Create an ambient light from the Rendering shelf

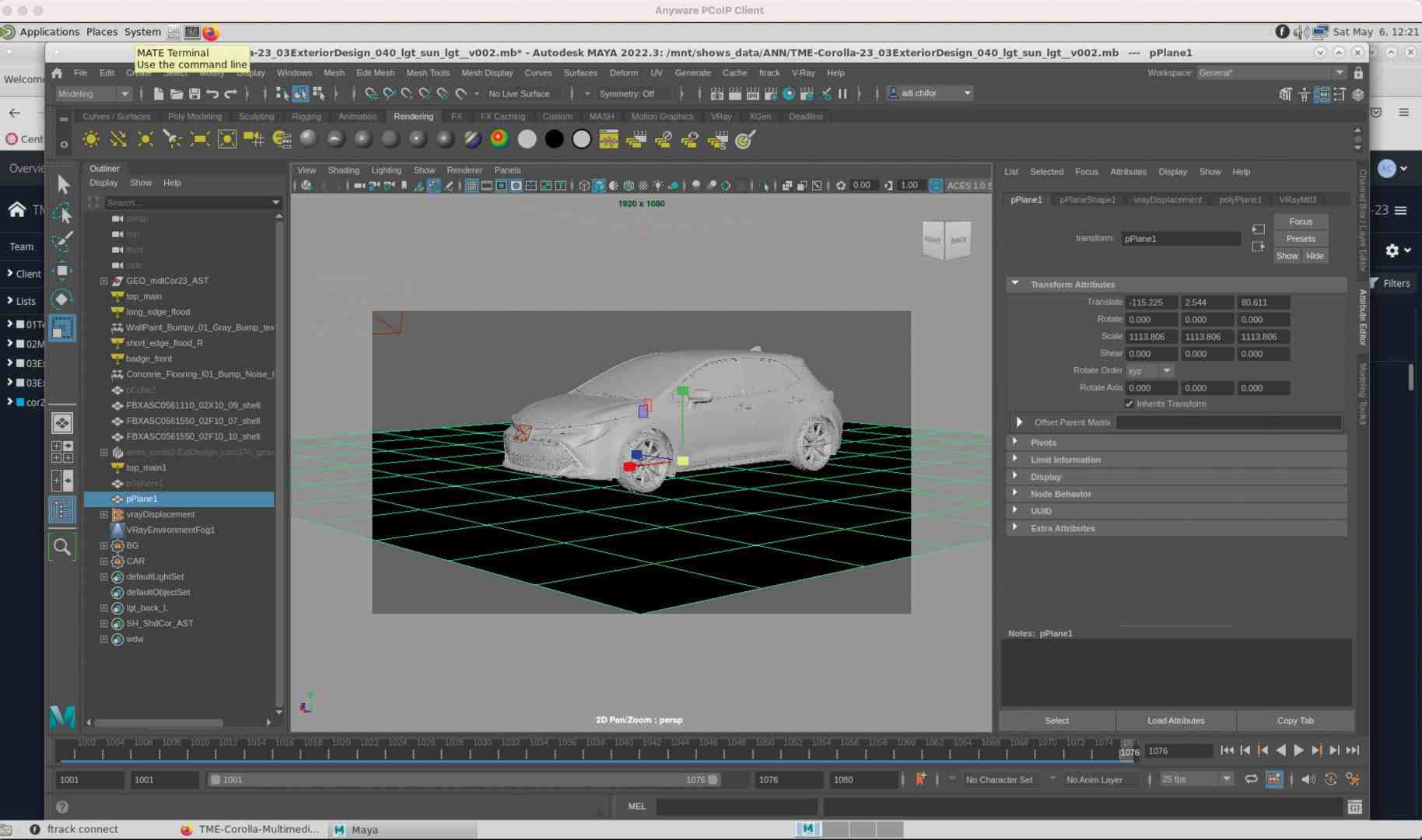(91, 139)
